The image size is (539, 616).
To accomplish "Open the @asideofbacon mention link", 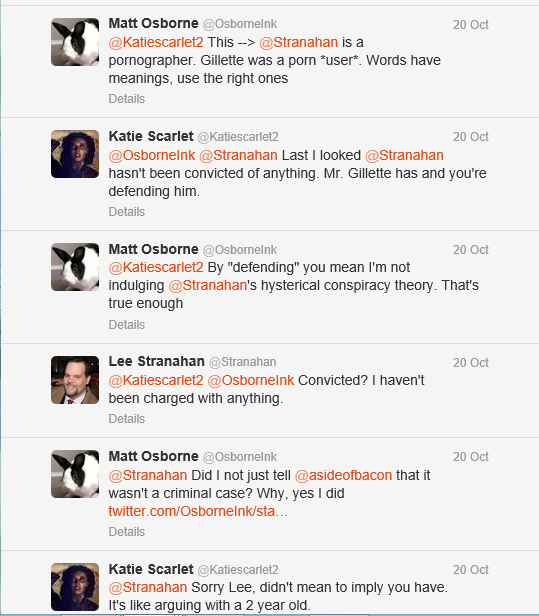I will tap(343, 475).
